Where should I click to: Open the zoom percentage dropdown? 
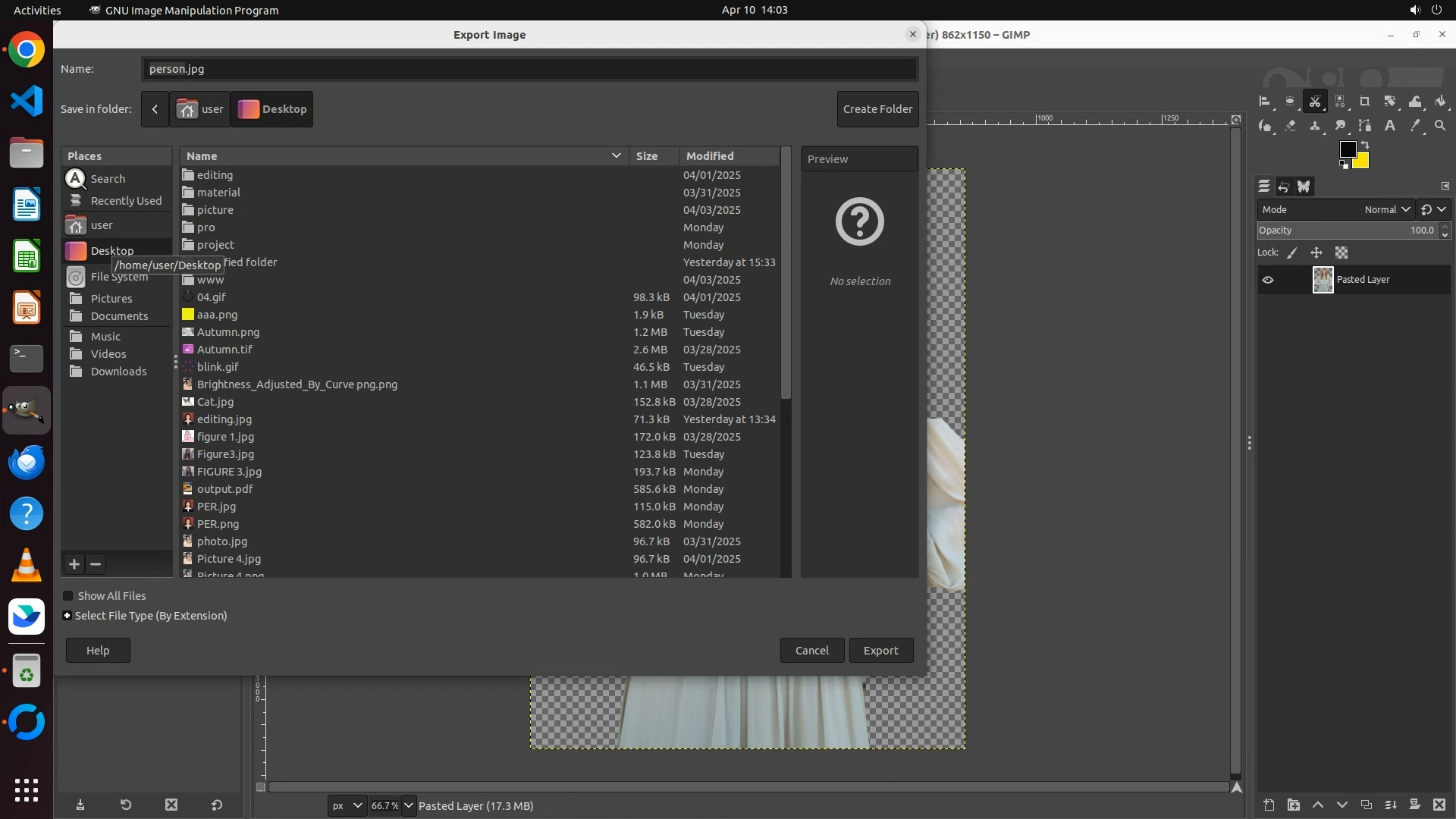[409, 805]
